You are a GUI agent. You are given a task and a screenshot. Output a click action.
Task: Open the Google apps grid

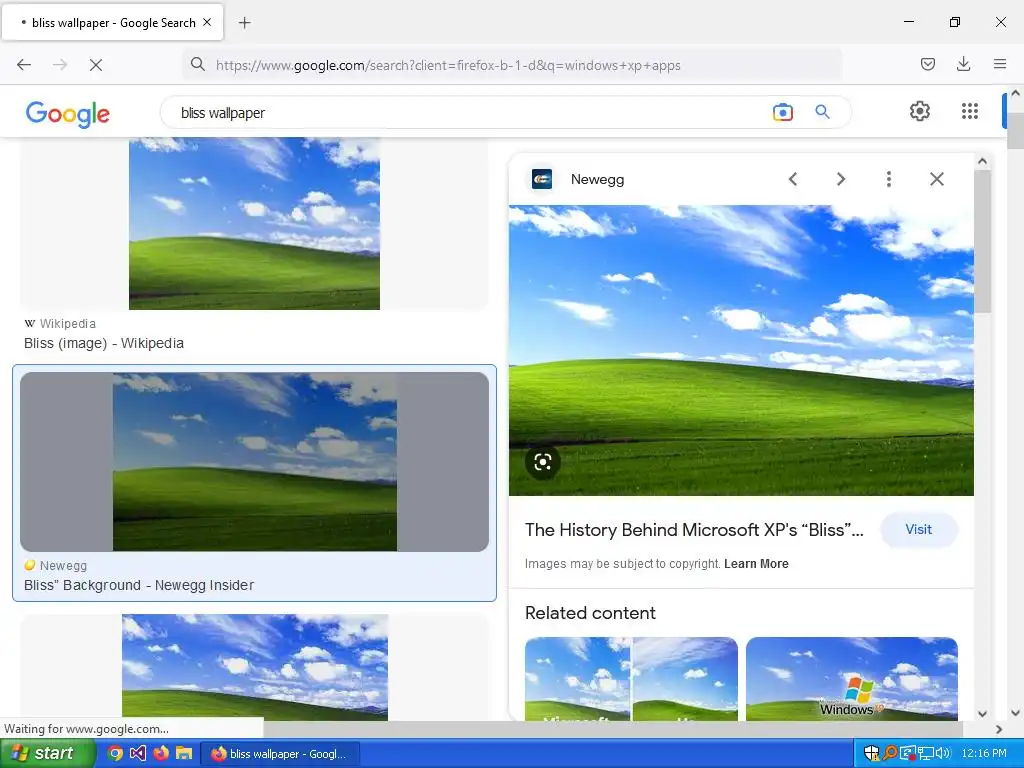pyautogui.click(x=970, y=111)
